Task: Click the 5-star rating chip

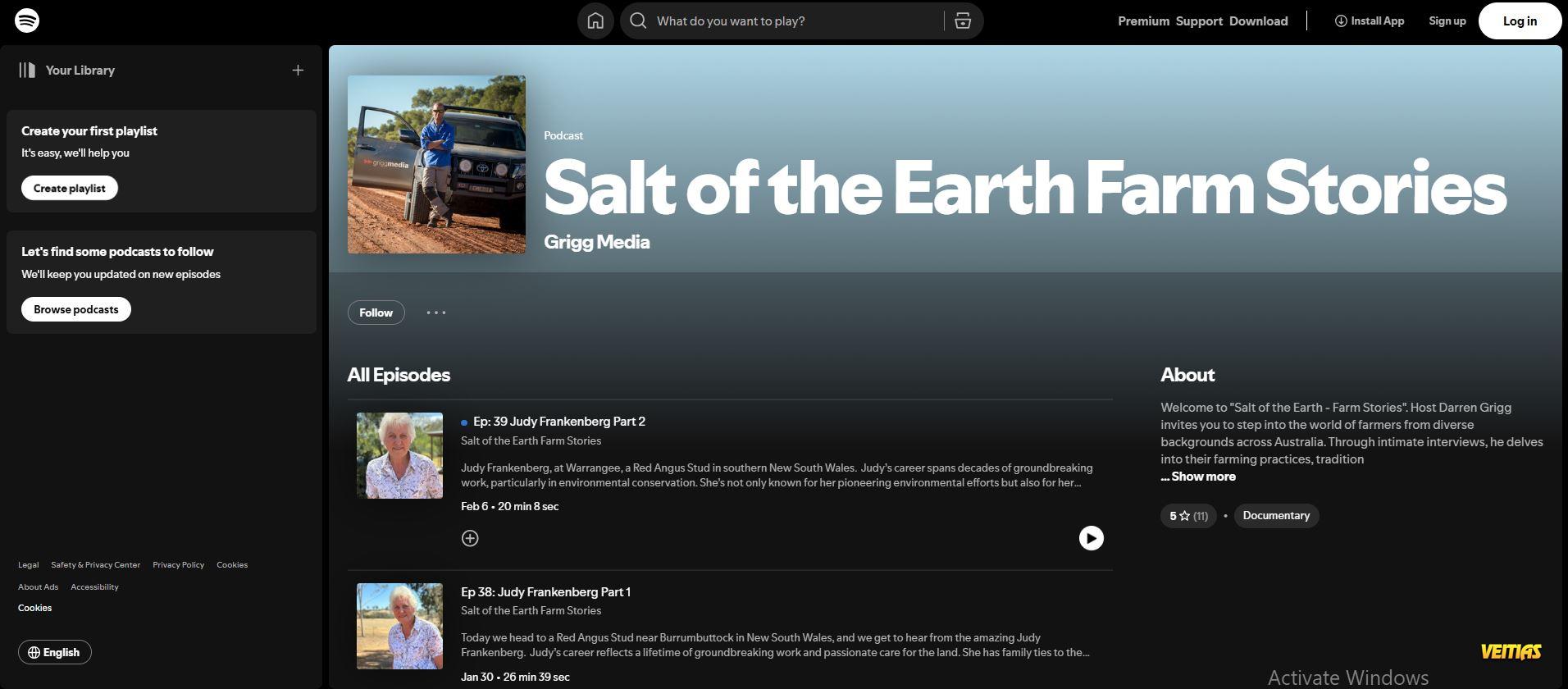Action: (x=1188, y=516)
